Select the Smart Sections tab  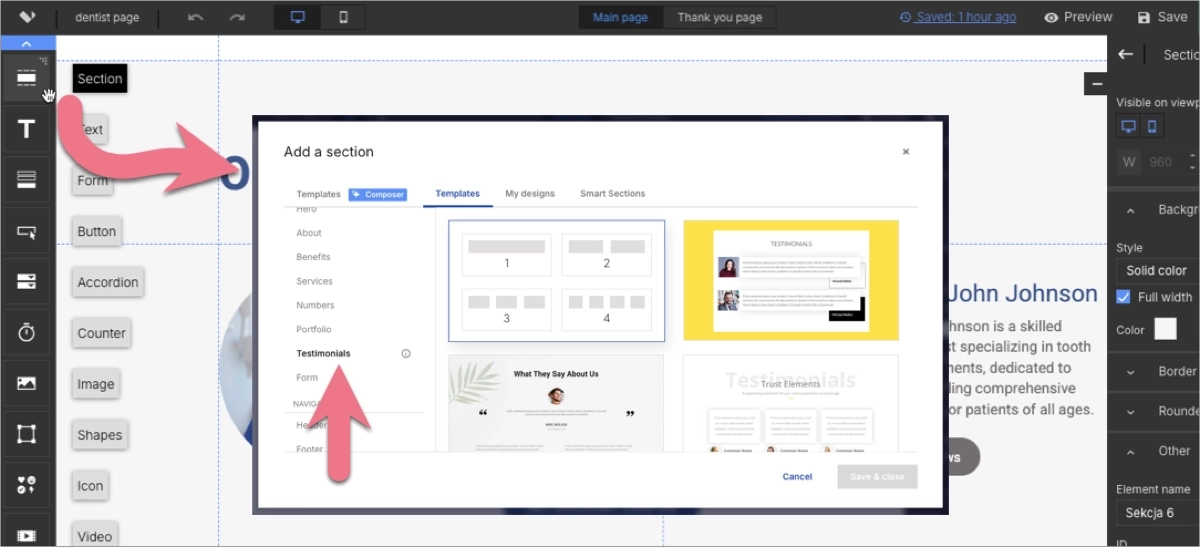pos(613,194)
